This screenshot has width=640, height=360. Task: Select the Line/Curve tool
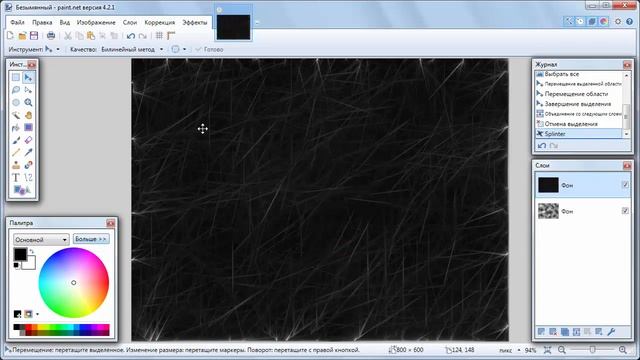click(28, 178)
